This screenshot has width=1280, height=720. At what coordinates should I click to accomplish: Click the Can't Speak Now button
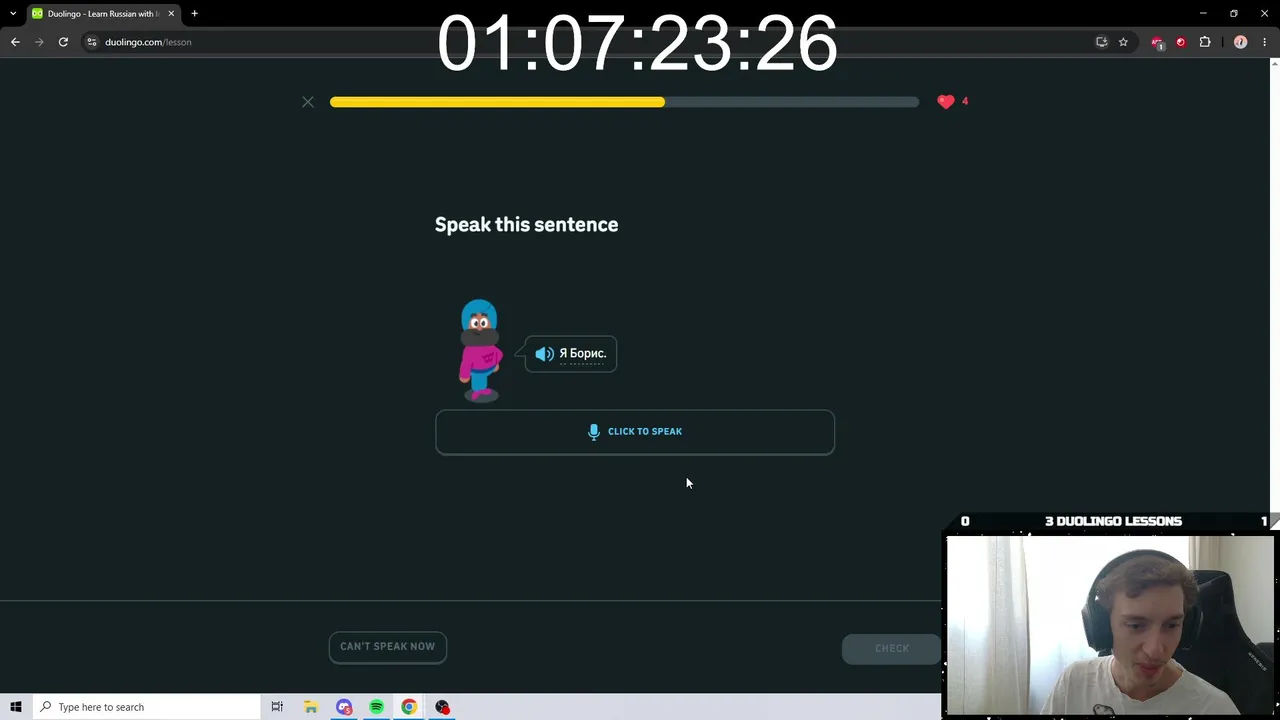(x=388, y=647)
